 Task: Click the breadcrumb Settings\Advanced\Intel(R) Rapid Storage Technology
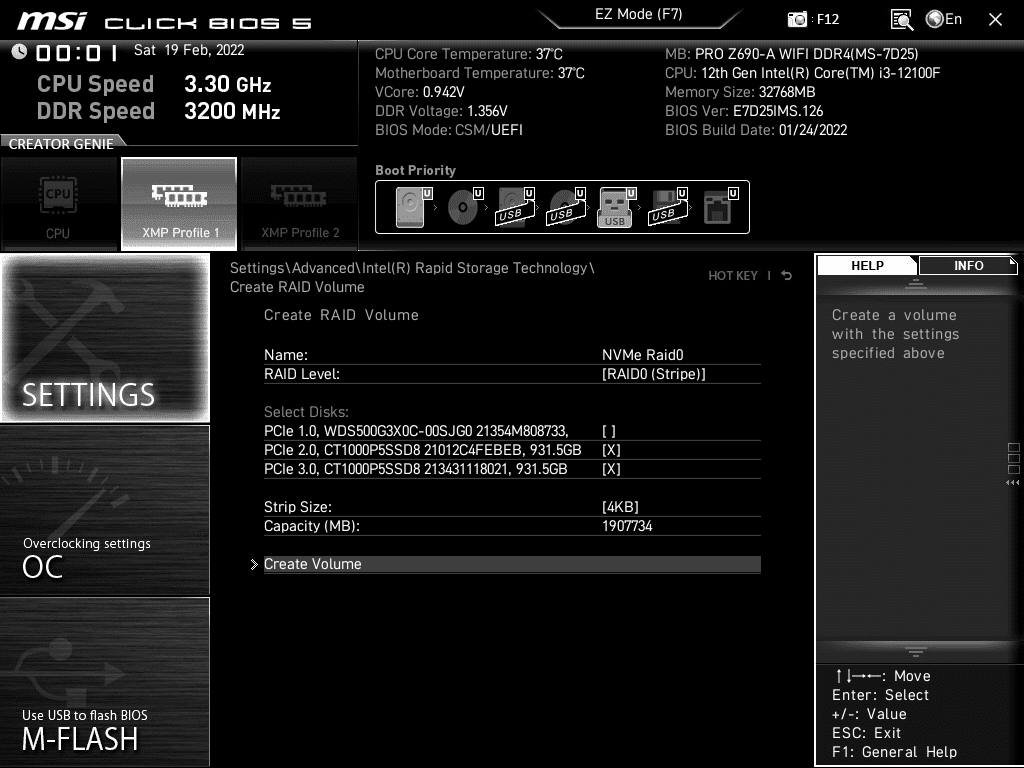pyautogui.click(x=412, y=268)
